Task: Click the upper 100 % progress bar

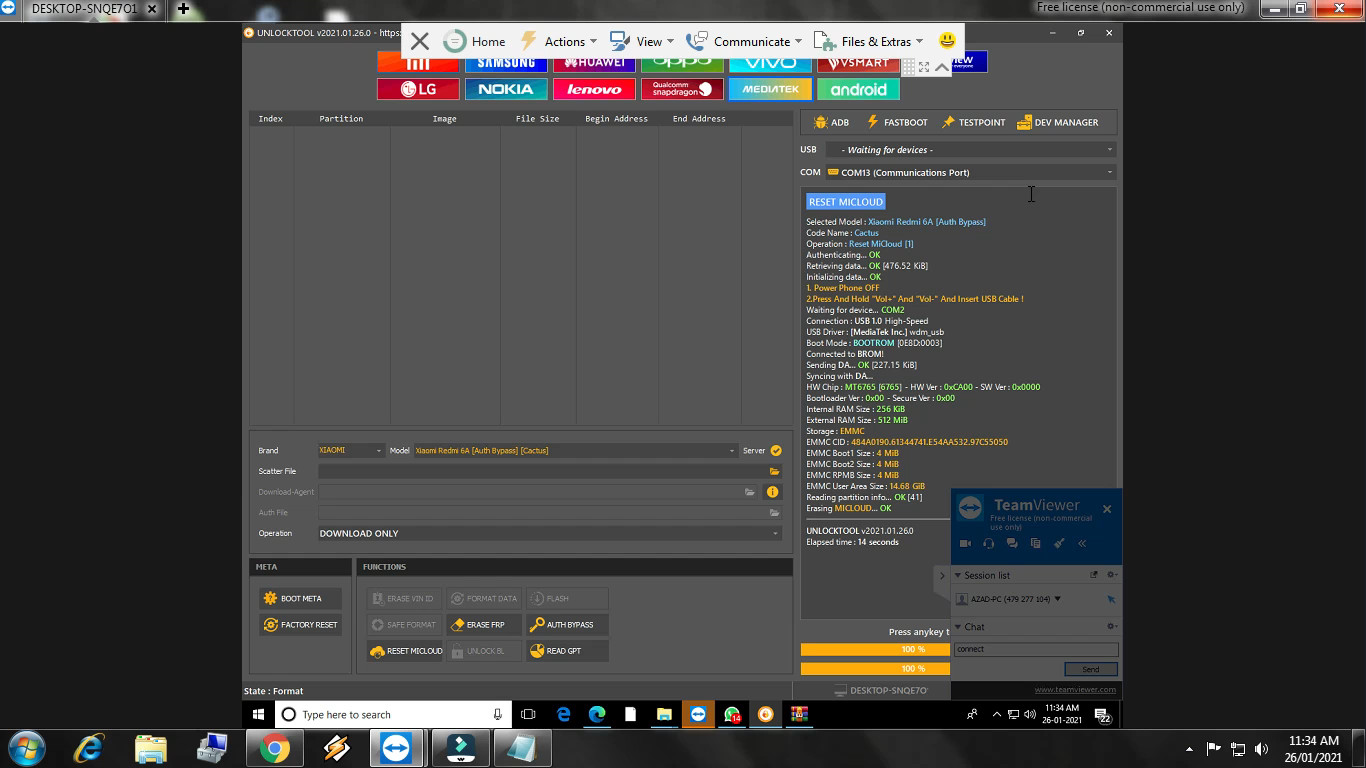Action: coord(875,649)
